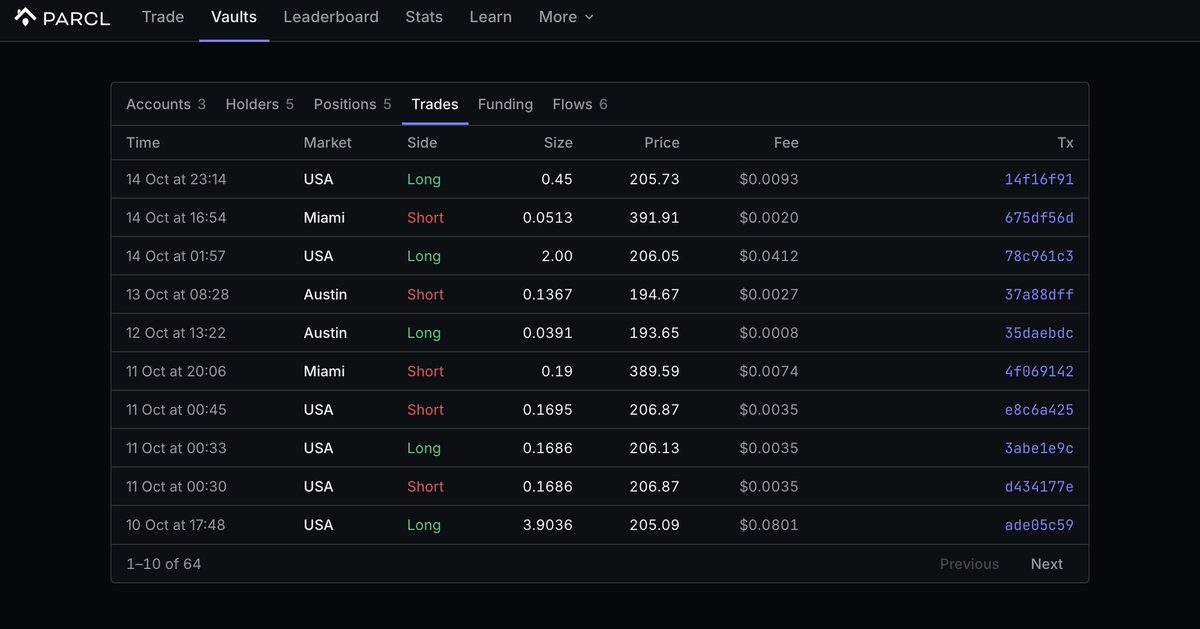1200x629 pixels.
Task: Expand the More dropdown menu
Action: [566, 17]
